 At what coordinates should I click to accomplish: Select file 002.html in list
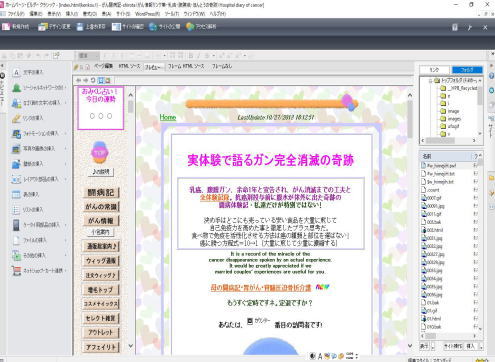pos(432,230)
